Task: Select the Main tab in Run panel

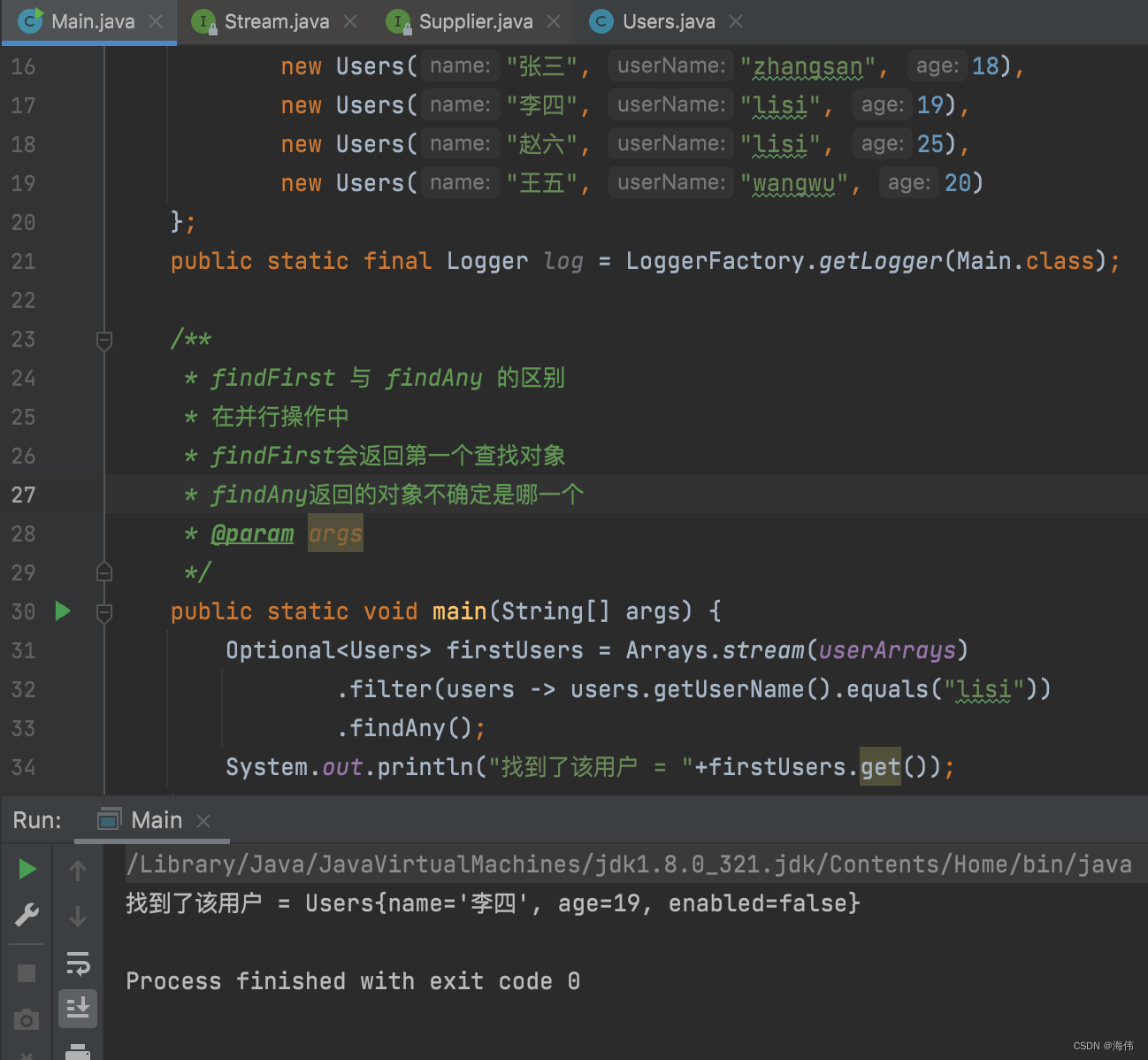Action: [x=156, y=820]
